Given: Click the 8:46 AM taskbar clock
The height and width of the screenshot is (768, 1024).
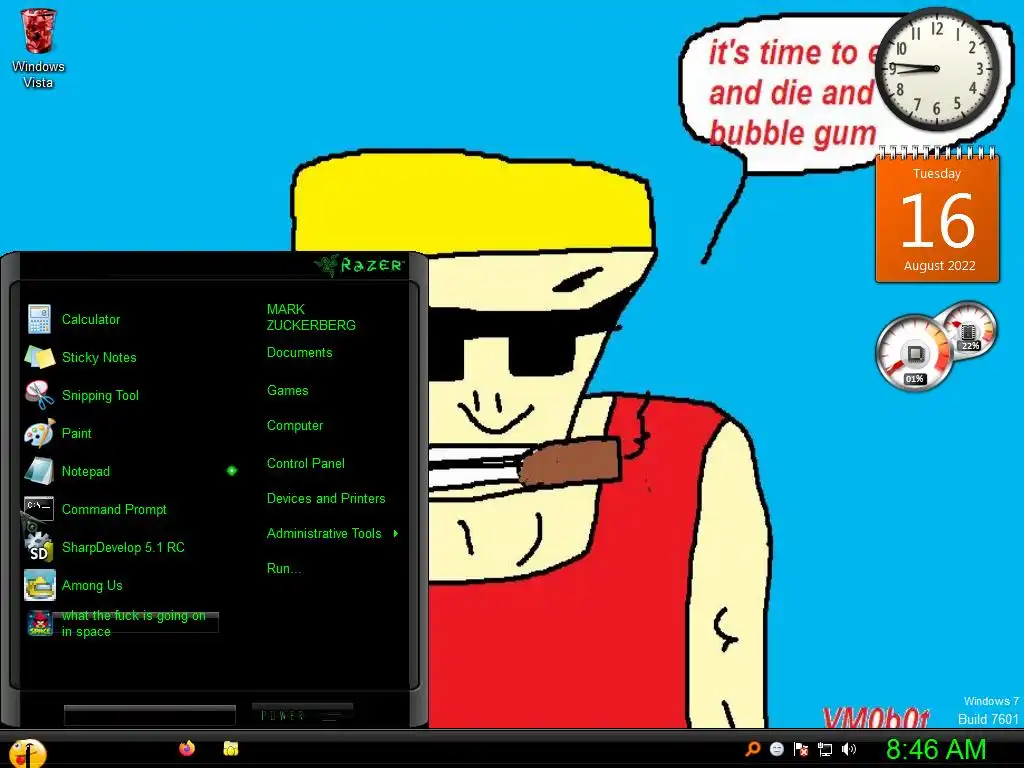Looking at the screenshot, I should tap(936, 750).
